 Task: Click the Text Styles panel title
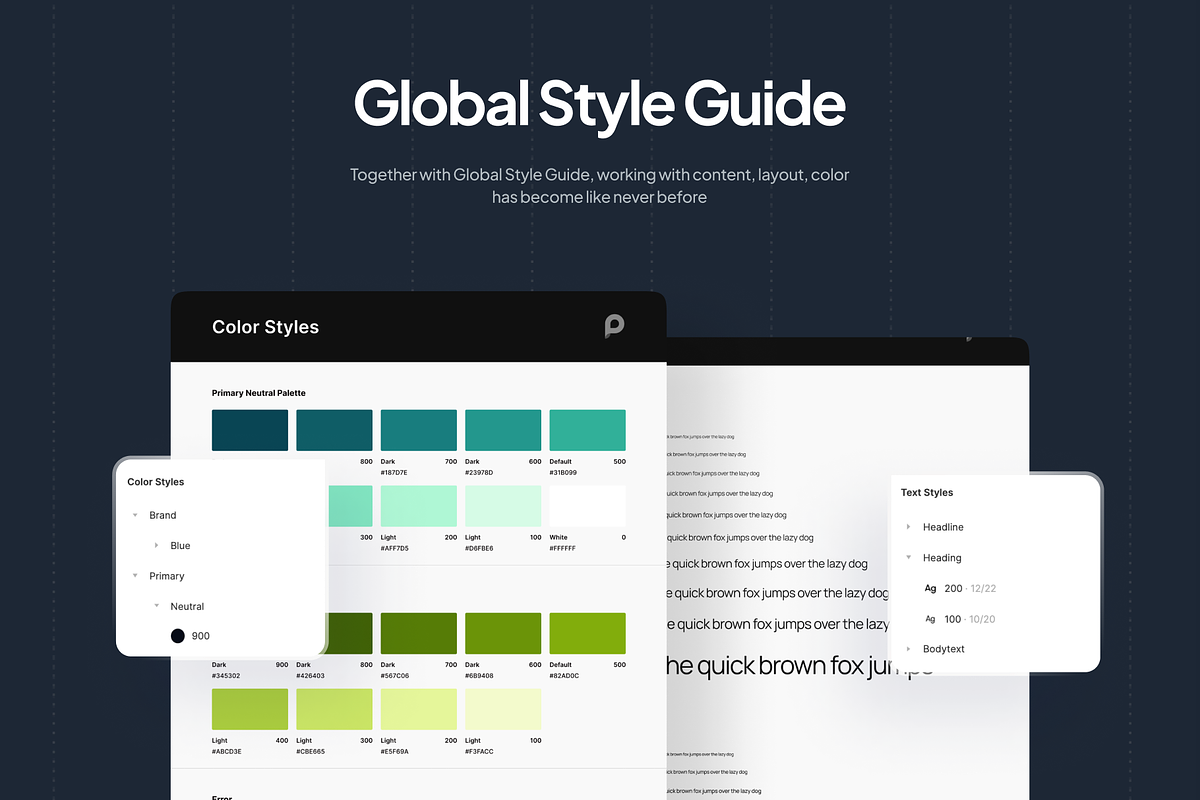pyautogui.click(x=927, y=492)
